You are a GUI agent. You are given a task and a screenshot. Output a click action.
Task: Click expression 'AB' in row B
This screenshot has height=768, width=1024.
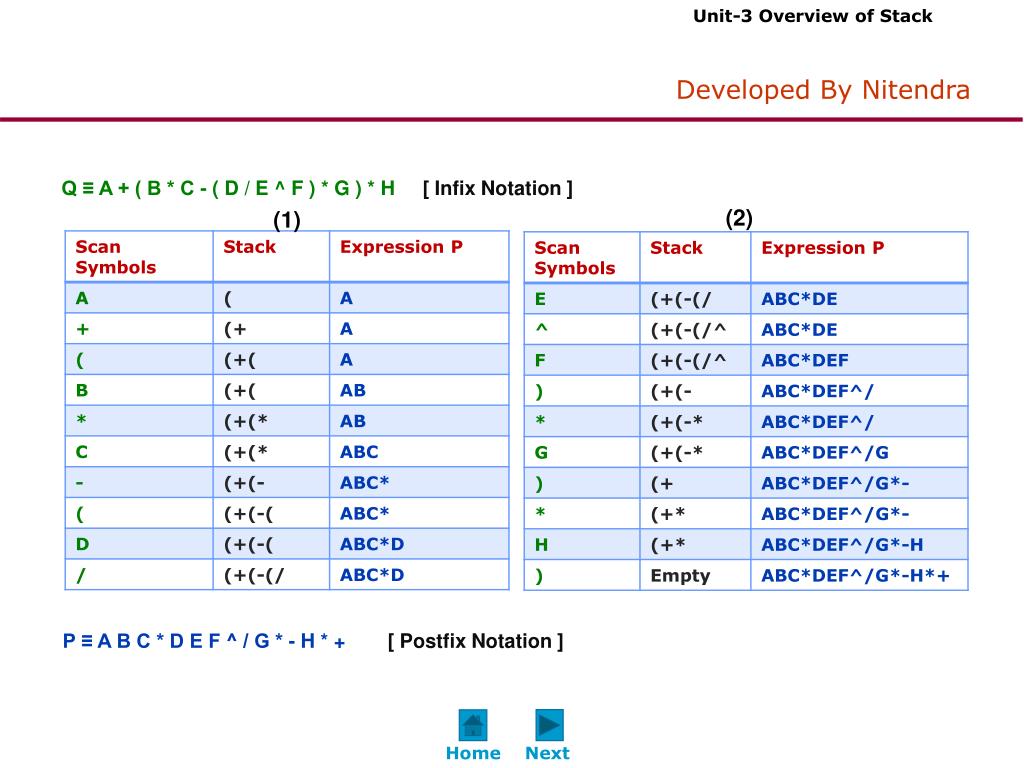[x=353, y=391]
